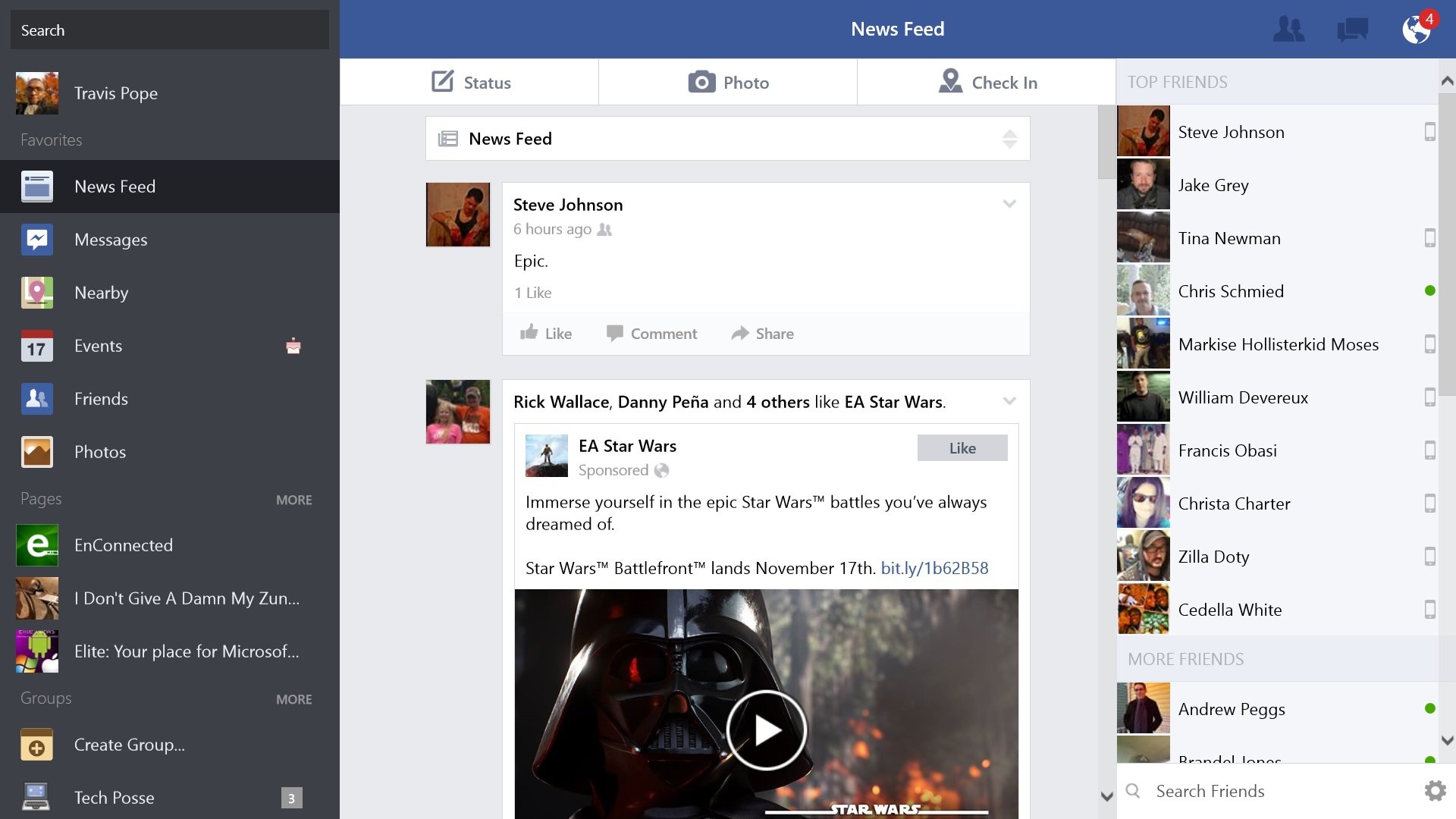Select the Photo composer tab

pyautogui.click(x=728, y=82)
